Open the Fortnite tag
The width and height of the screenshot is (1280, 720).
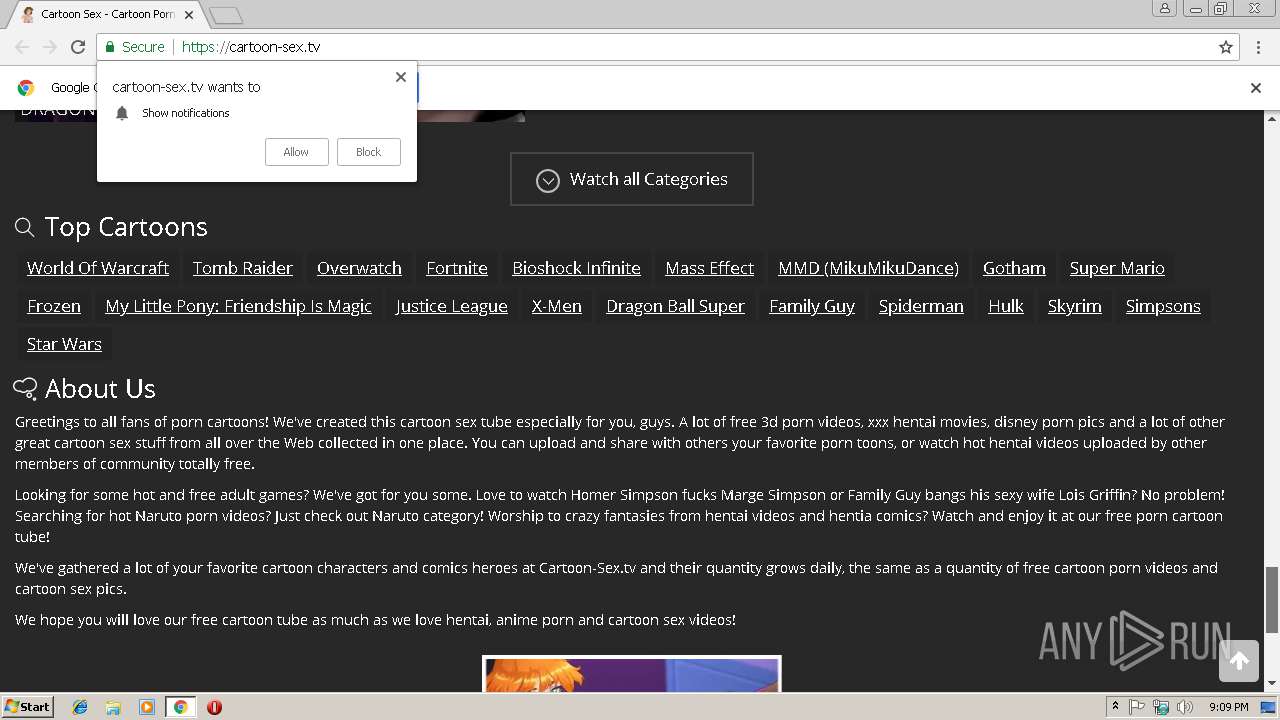tap(457, 268)
